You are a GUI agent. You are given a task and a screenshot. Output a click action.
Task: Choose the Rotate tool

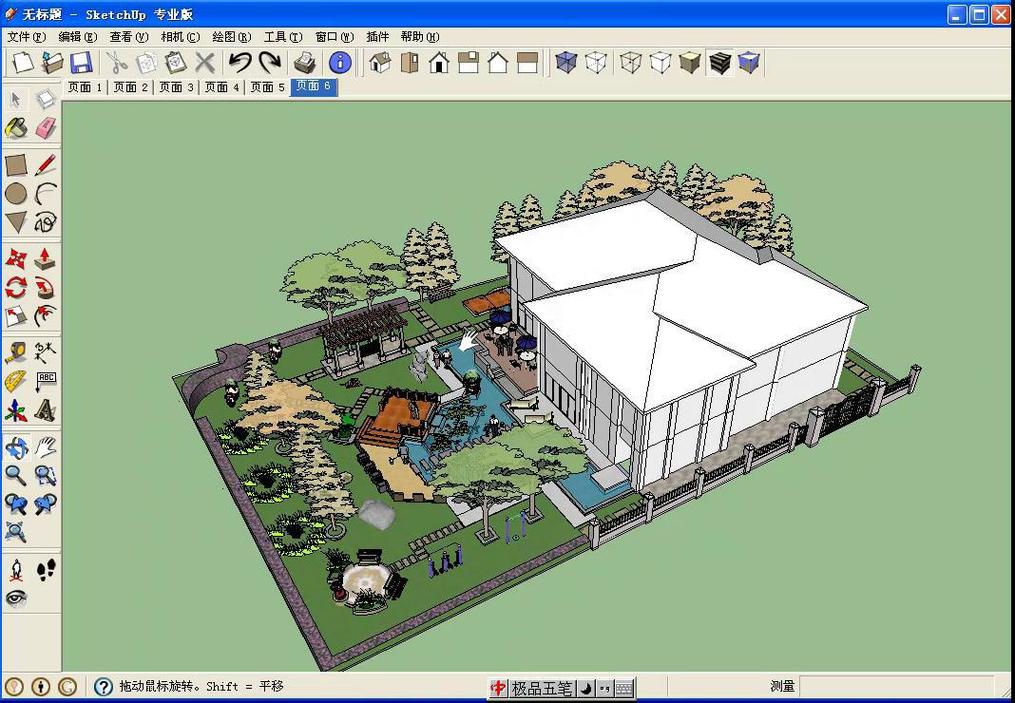coord(16,287)
